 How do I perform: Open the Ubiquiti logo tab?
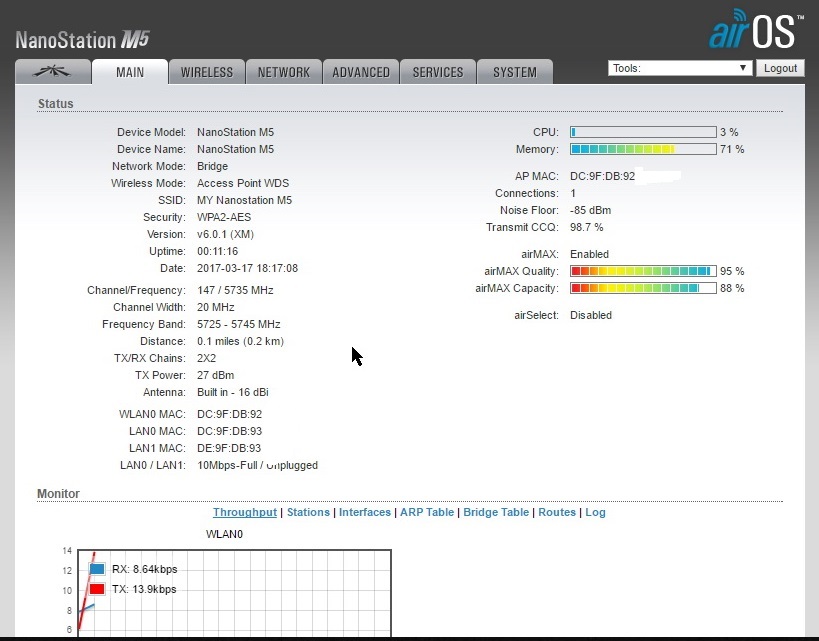(x=53, y=72)
